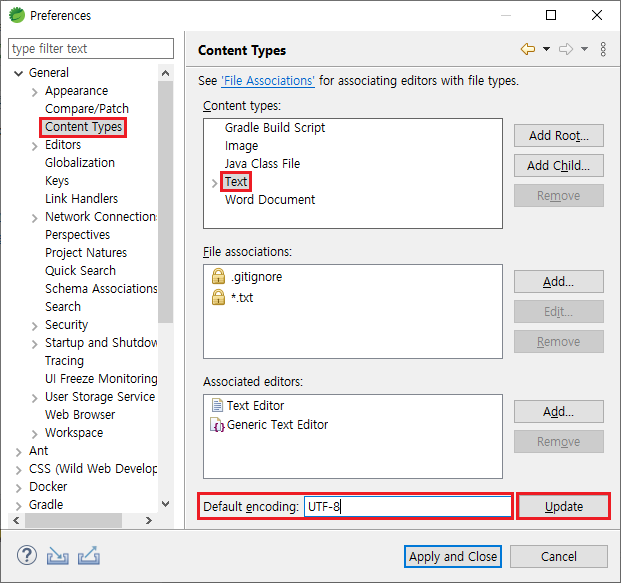Select Search preference page
The image size is (621, 583).
click(63, 307)
